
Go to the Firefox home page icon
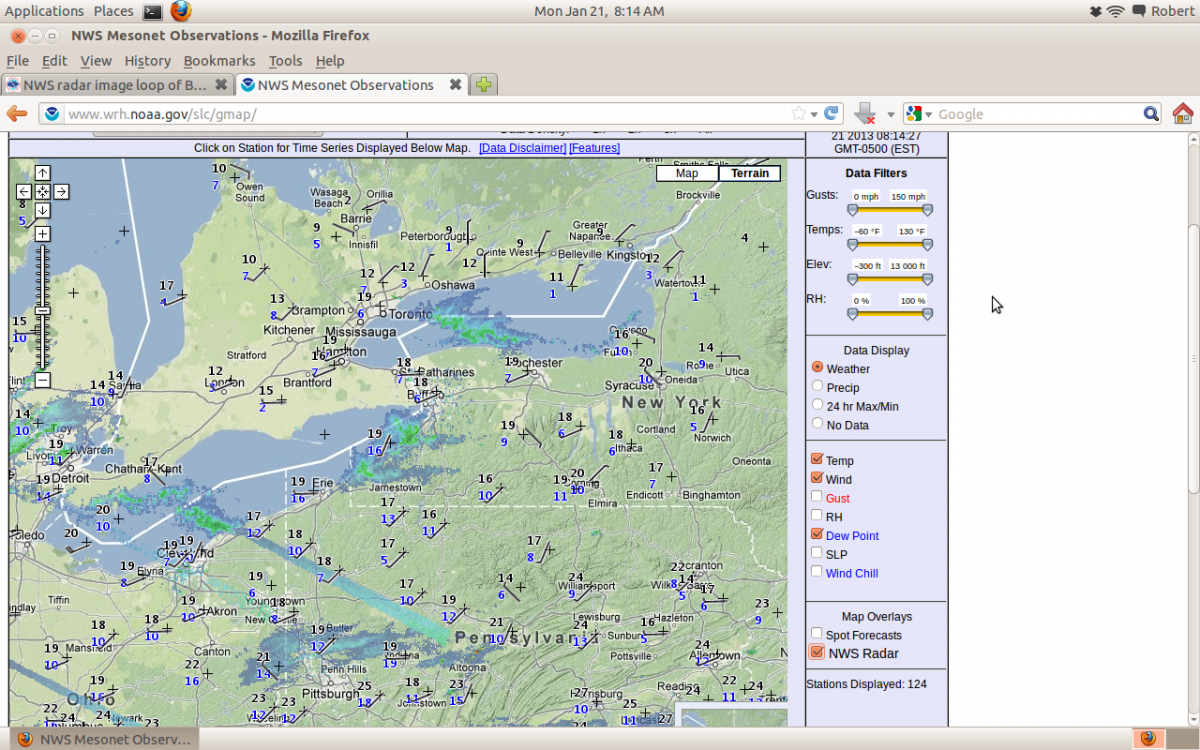point(1183,113)
